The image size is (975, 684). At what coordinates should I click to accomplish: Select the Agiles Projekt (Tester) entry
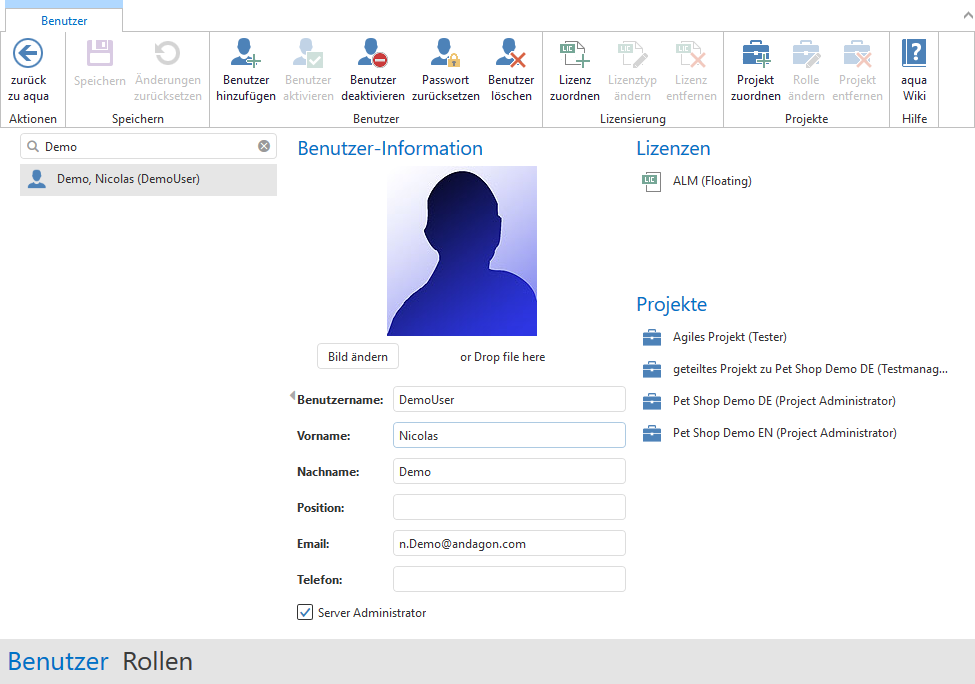[729, 337]
